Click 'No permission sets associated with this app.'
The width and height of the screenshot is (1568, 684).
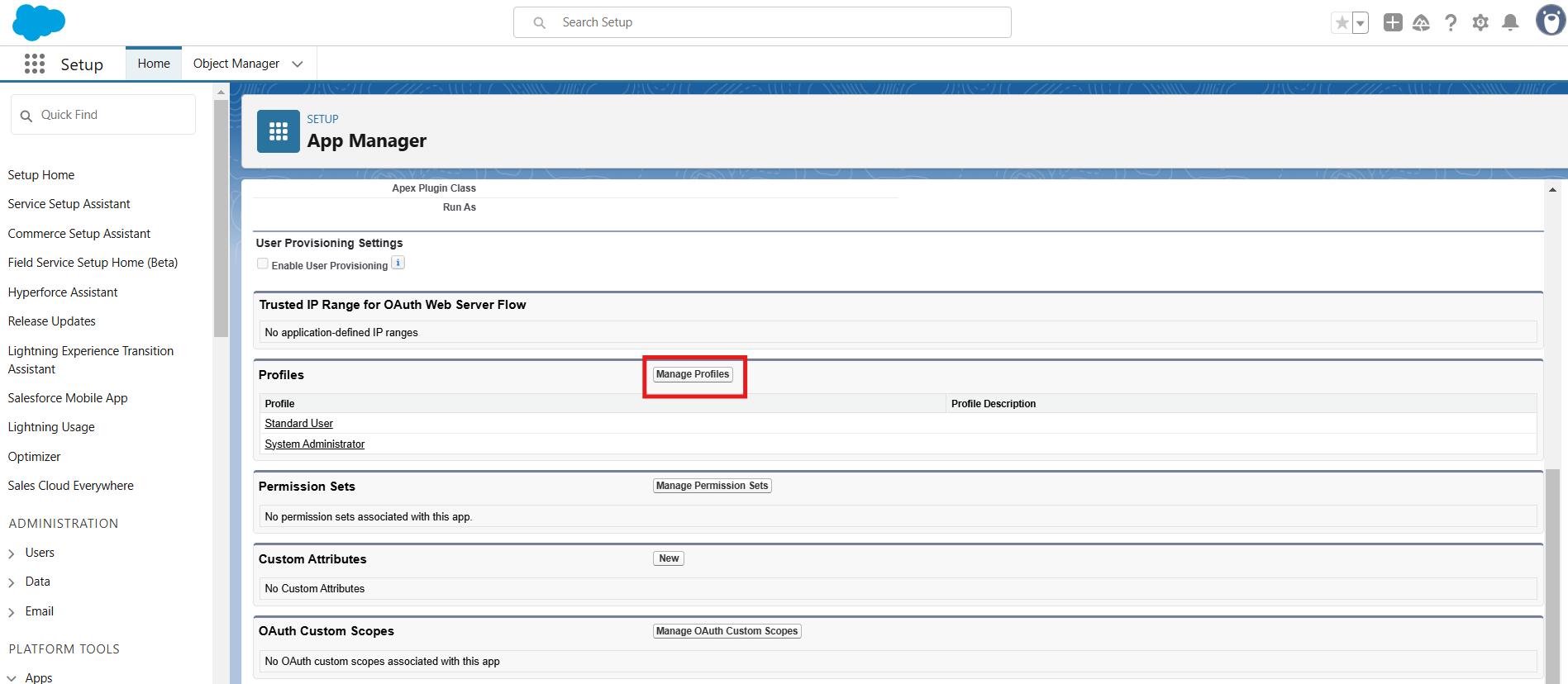pos(369,517)
